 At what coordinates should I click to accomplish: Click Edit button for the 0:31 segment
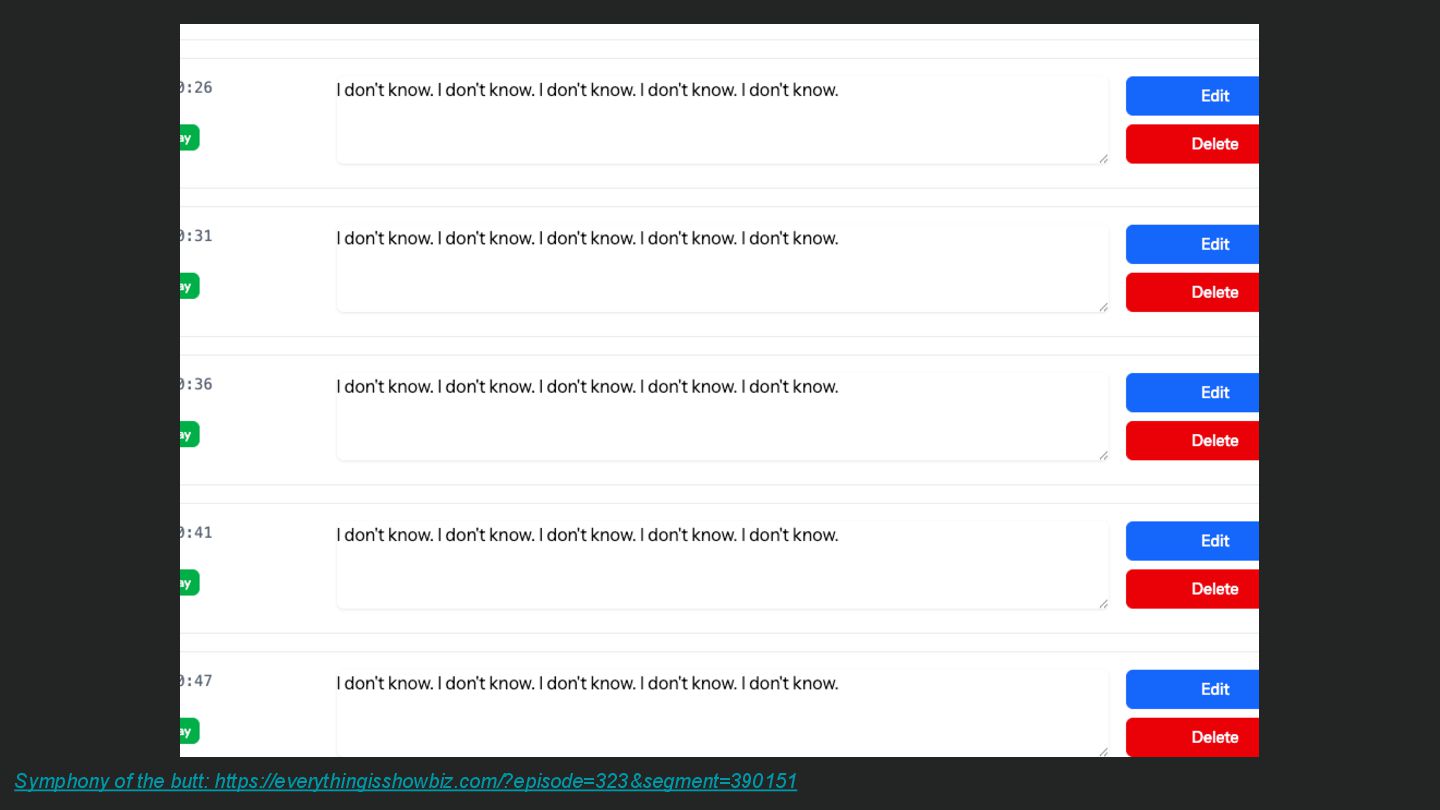click(1192, 244)
